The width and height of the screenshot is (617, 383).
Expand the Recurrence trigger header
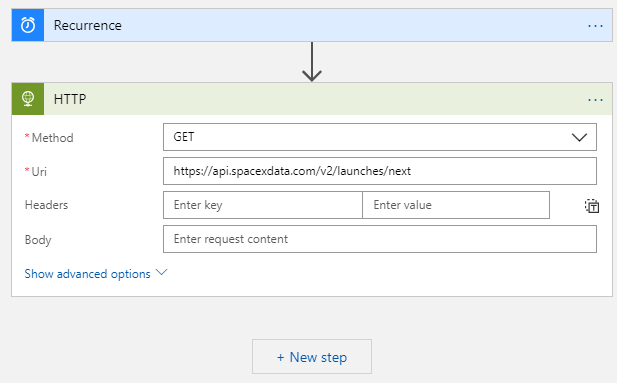(x=312, y=25)
